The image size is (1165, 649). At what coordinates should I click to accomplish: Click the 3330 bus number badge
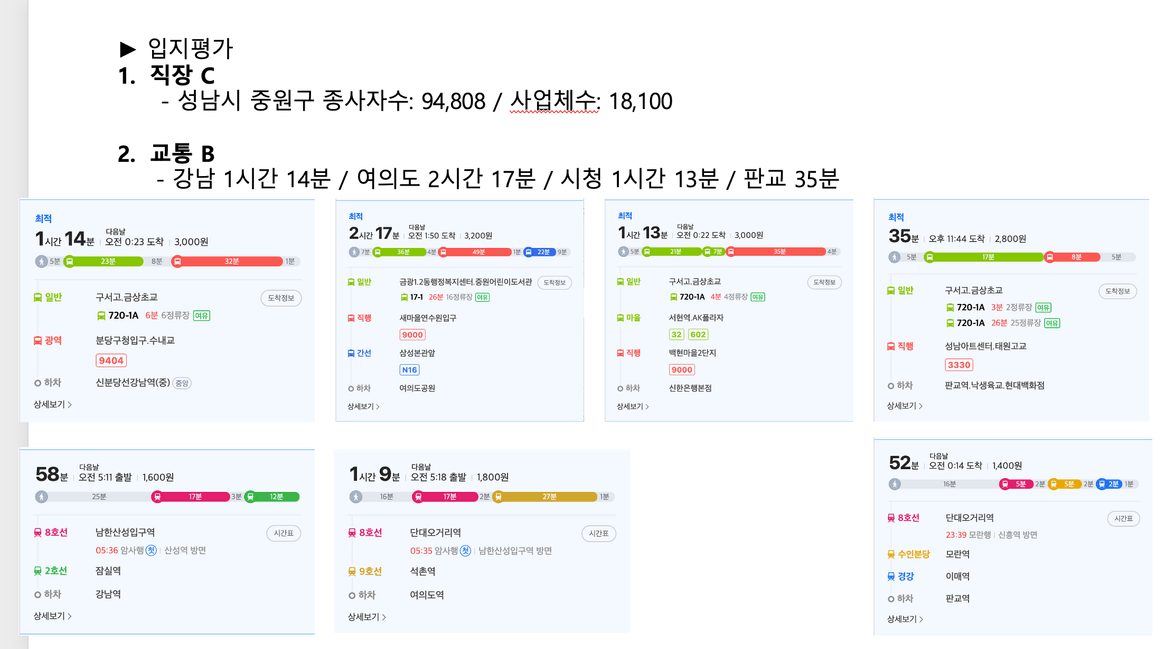pyautogui.click(x=959, y=365)
